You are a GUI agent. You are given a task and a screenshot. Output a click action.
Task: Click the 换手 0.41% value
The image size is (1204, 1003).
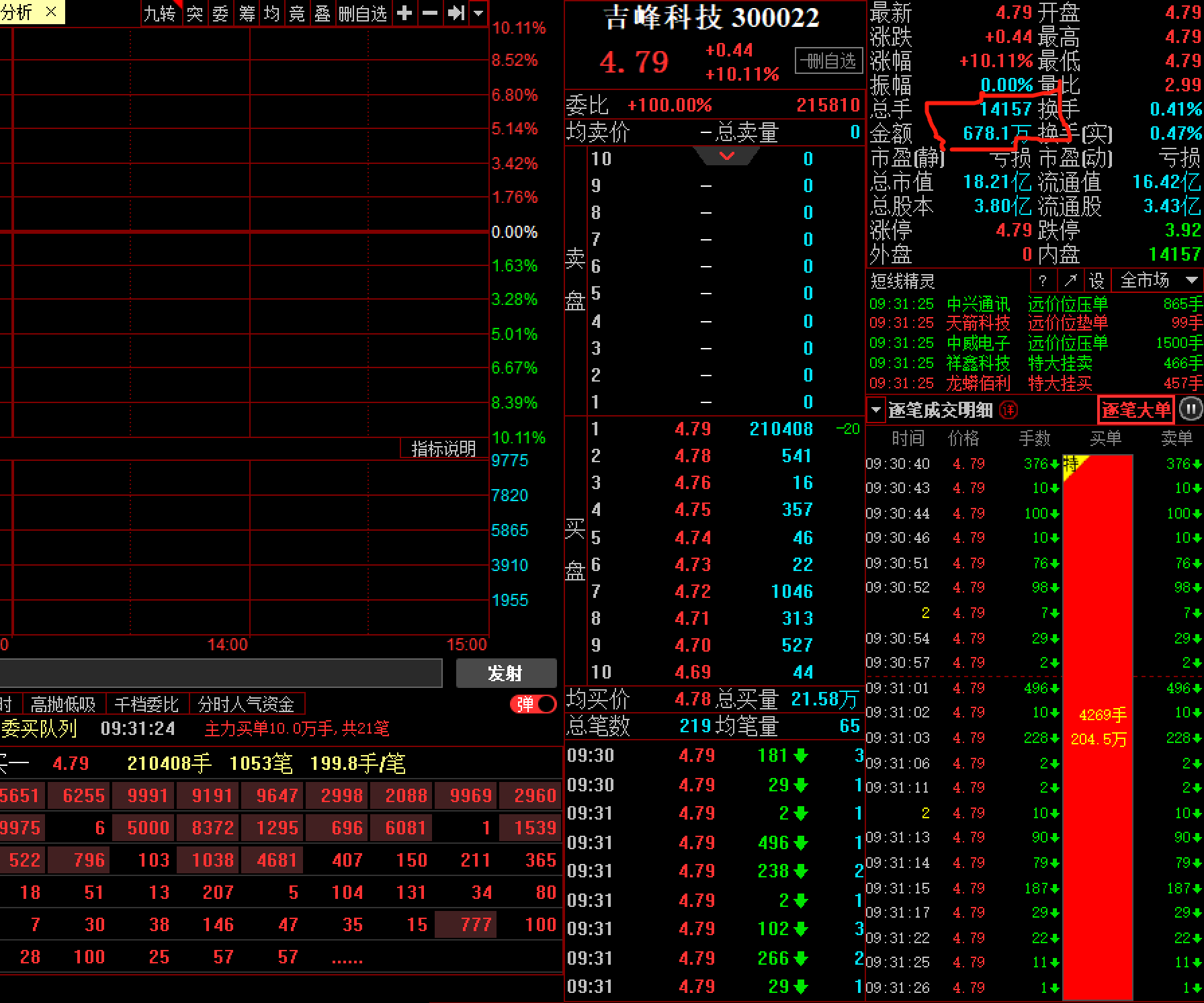click(1176, 109)
